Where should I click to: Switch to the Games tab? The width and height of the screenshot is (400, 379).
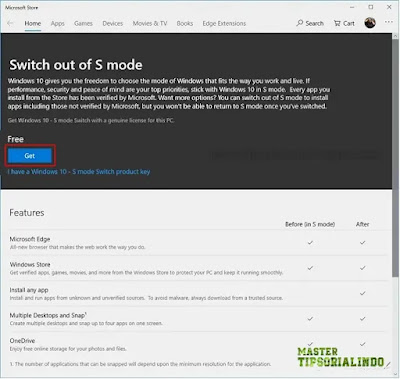point(83,23)
